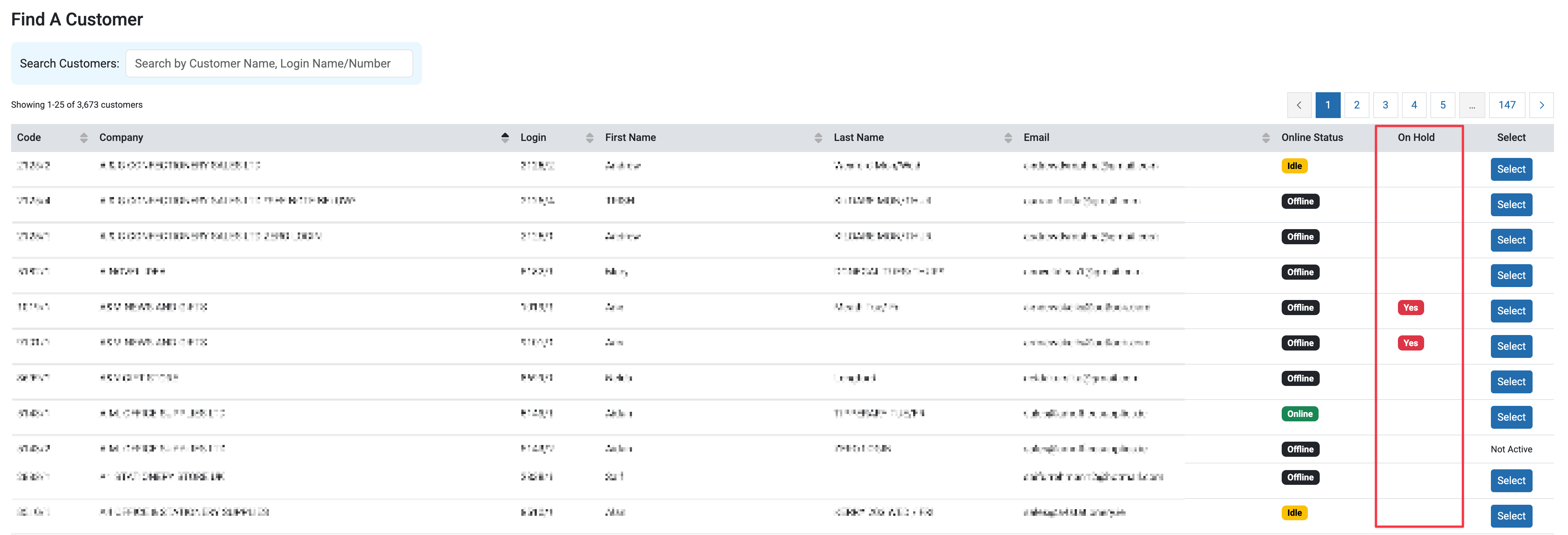Go to previous page chevron
This screenshot has height=535, width=1568.
pos(1299,105)
